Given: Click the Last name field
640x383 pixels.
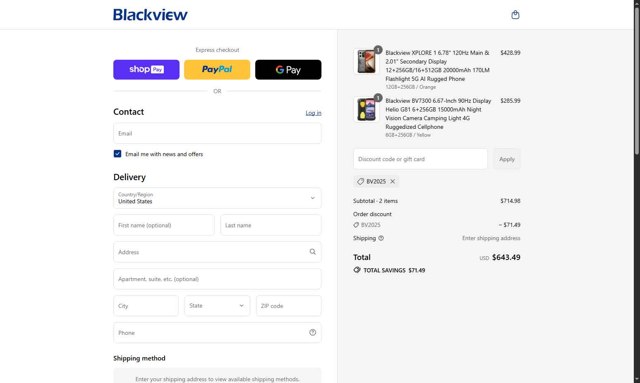Looking at the screenshot, I should pos(271,225).
